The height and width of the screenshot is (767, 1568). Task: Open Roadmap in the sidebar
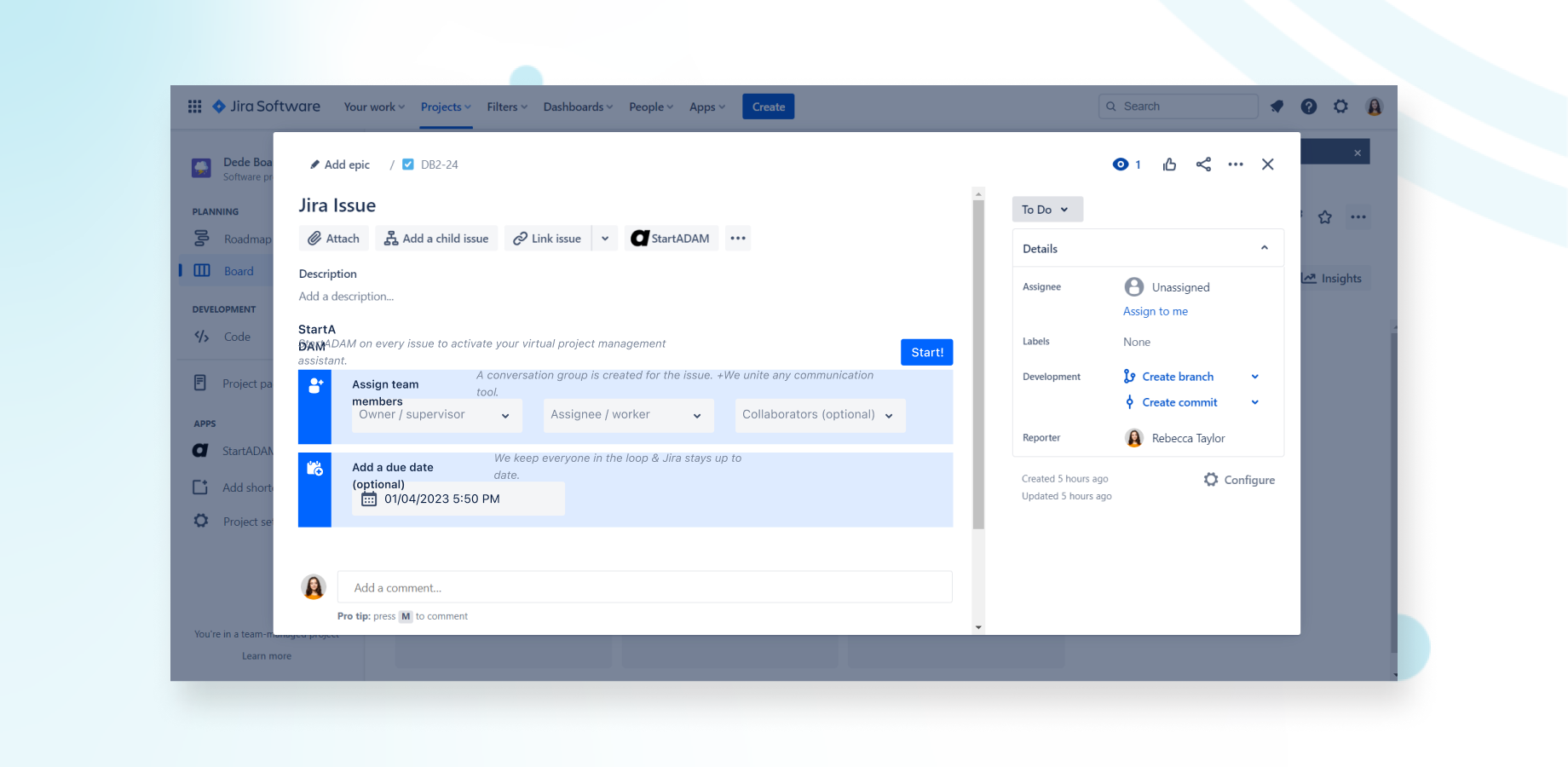(232, 239)
